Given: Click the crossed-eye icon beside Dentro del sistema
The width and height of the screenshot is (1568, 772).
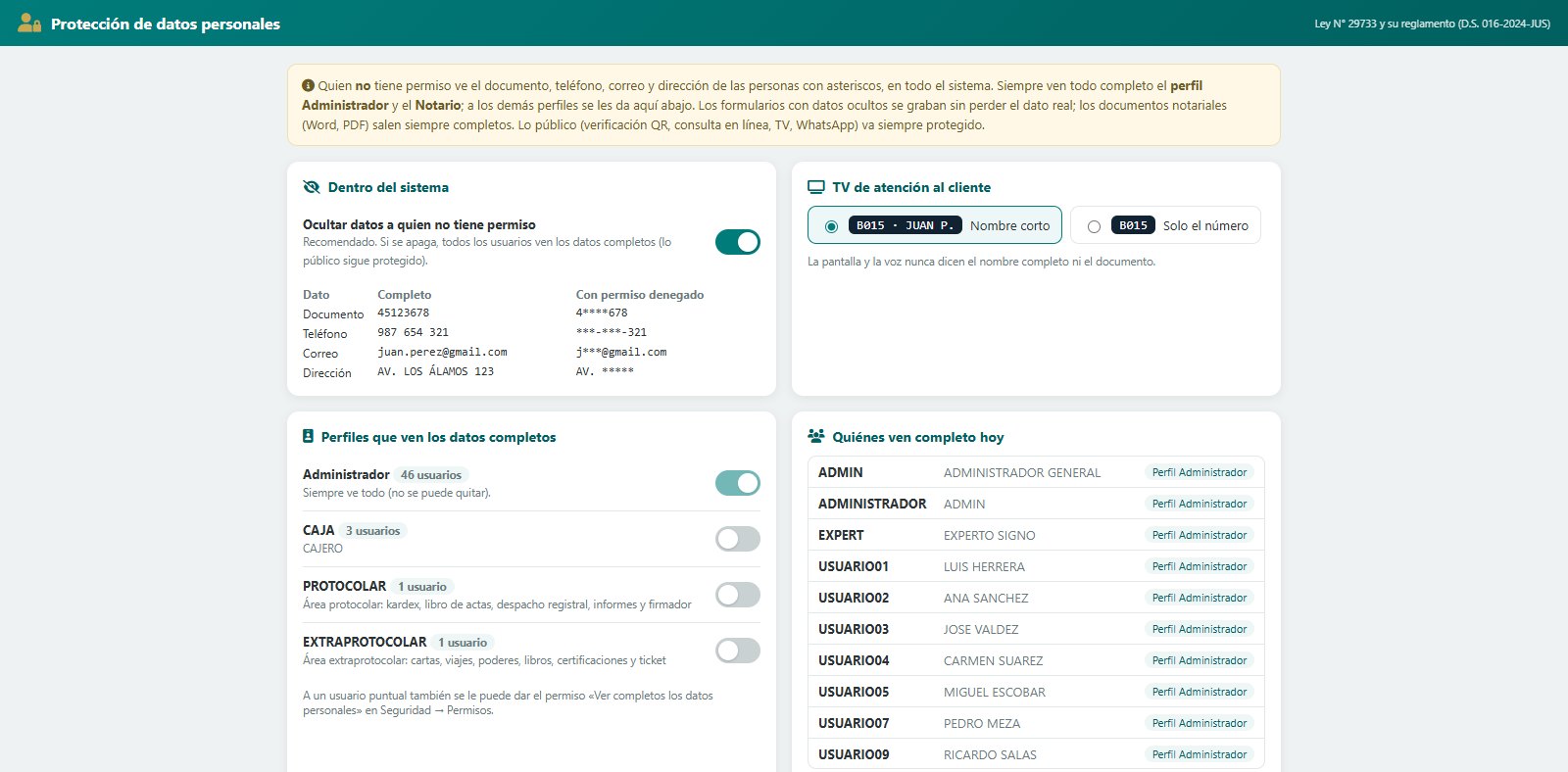Looking at the screenshot, I should pos(312,187).
